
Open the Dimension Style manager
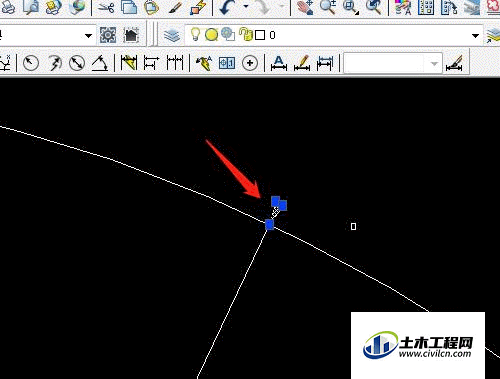pyautogui.click(x=454, y=63)
